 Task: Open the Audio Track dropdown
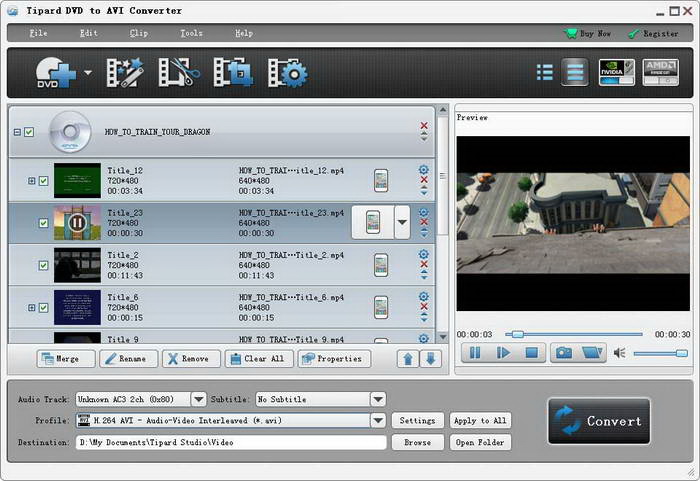(x=198, y=399)
